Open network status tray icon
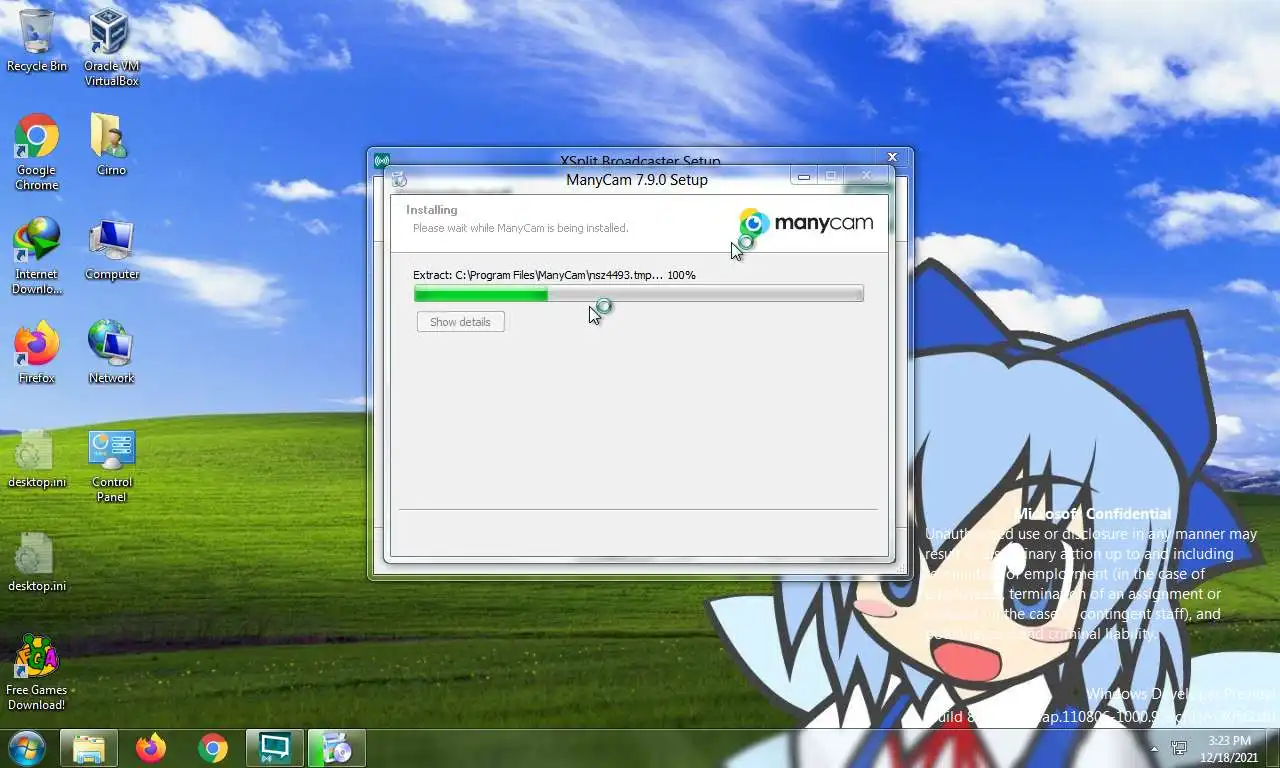 point(1180,748)
